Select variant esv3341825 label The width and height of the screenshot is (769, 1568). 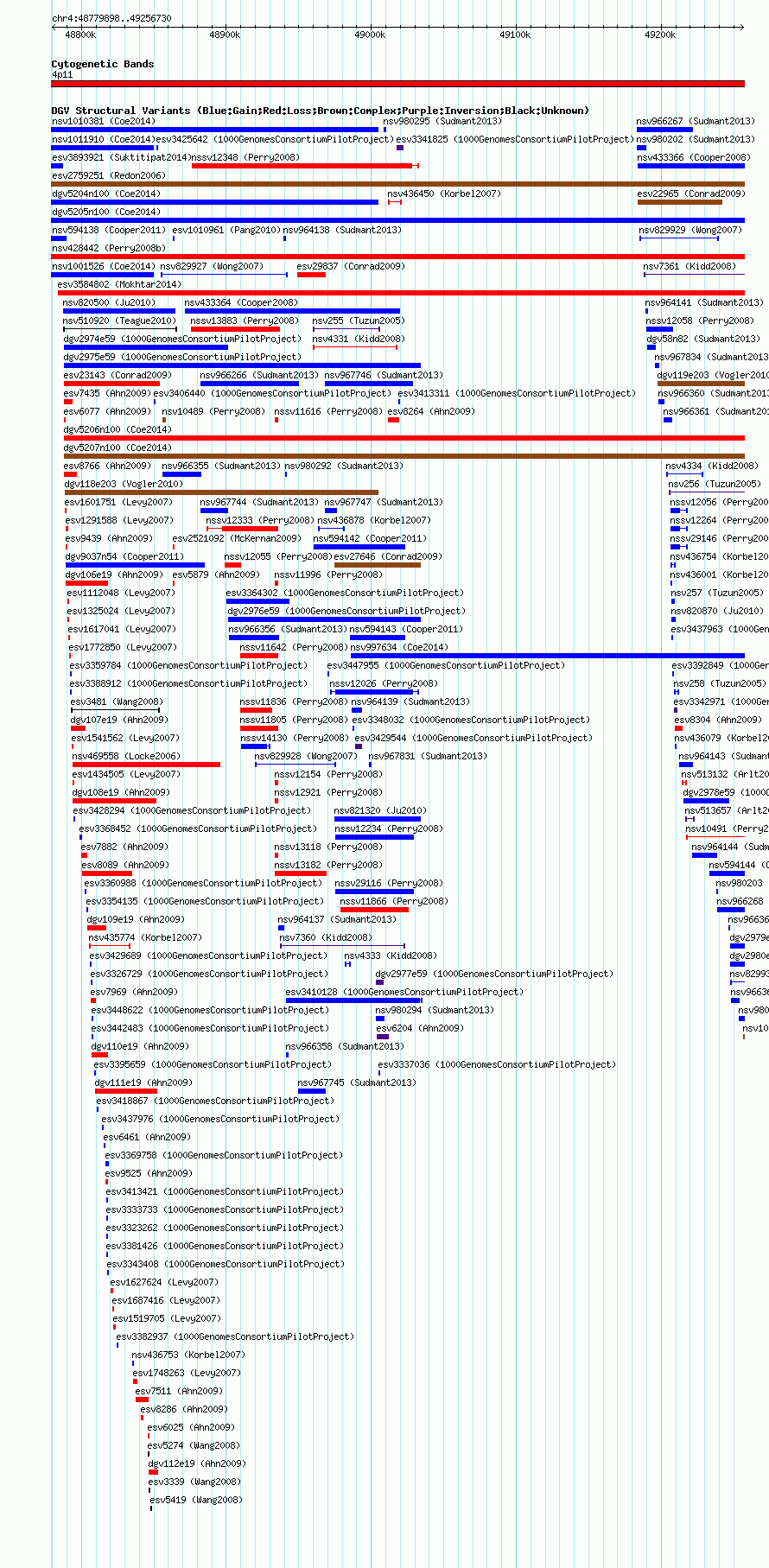tap(516, 139)
